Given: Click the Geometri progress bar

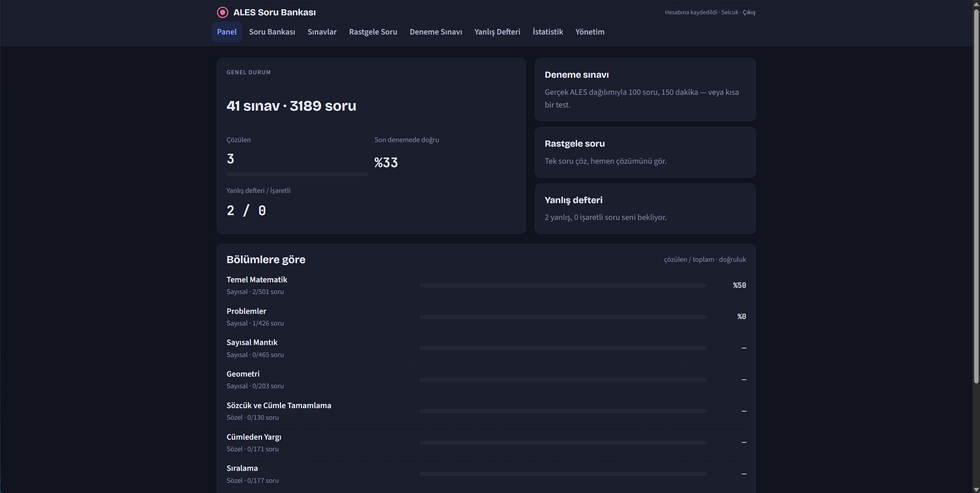Looking at the screenshot, I should click(563, 379).
